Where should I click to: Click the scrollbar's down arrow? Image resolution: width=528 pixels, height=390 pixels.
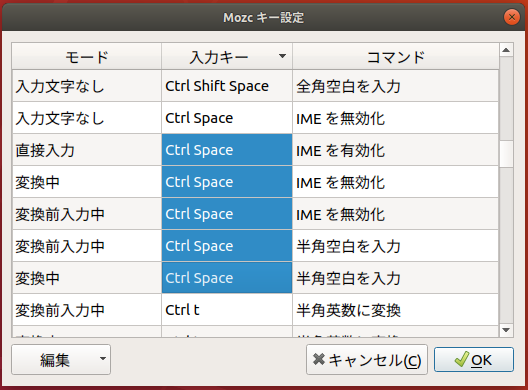506,330
